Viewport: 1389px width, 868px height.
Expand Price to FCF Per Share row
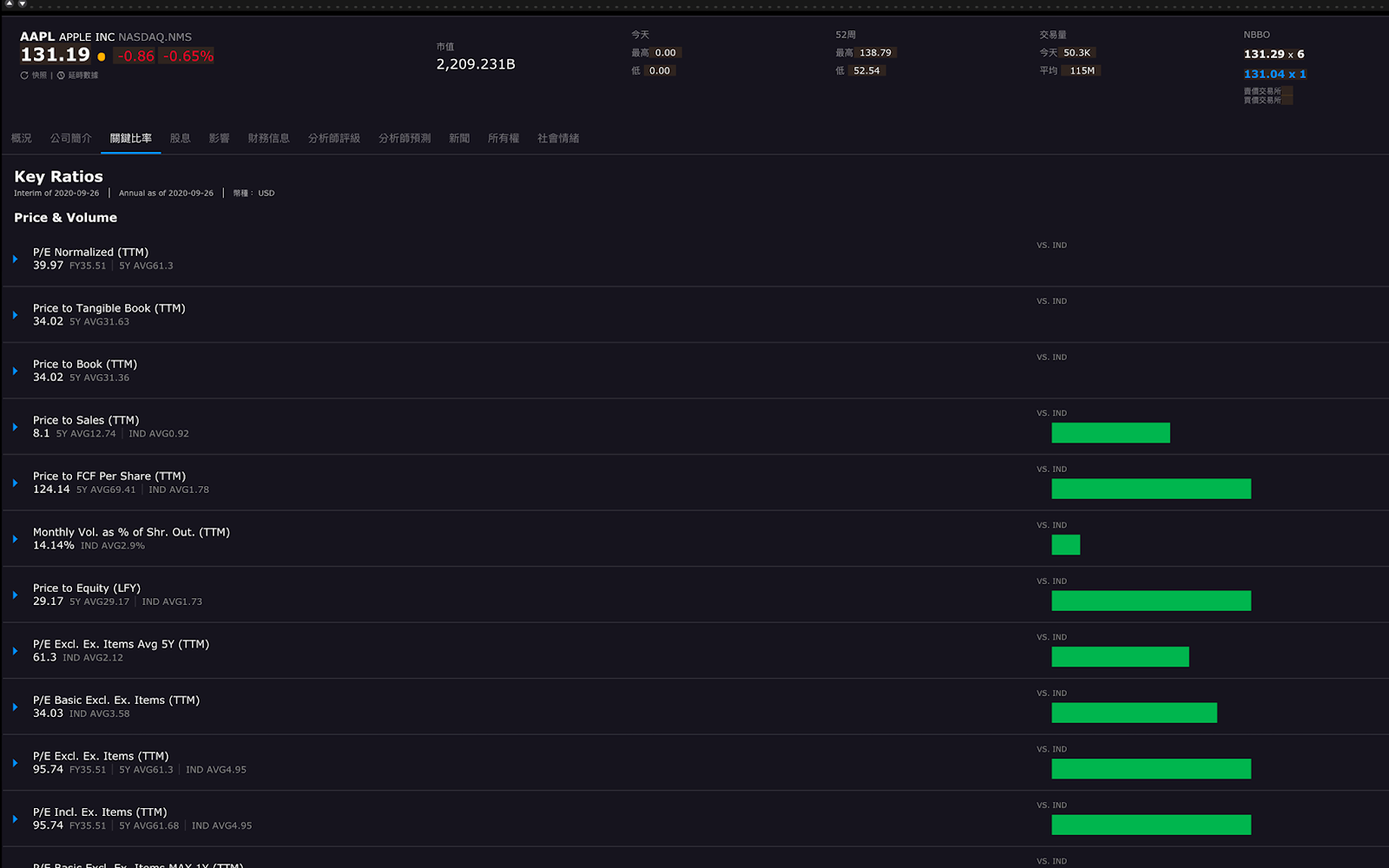coord(15,483)
